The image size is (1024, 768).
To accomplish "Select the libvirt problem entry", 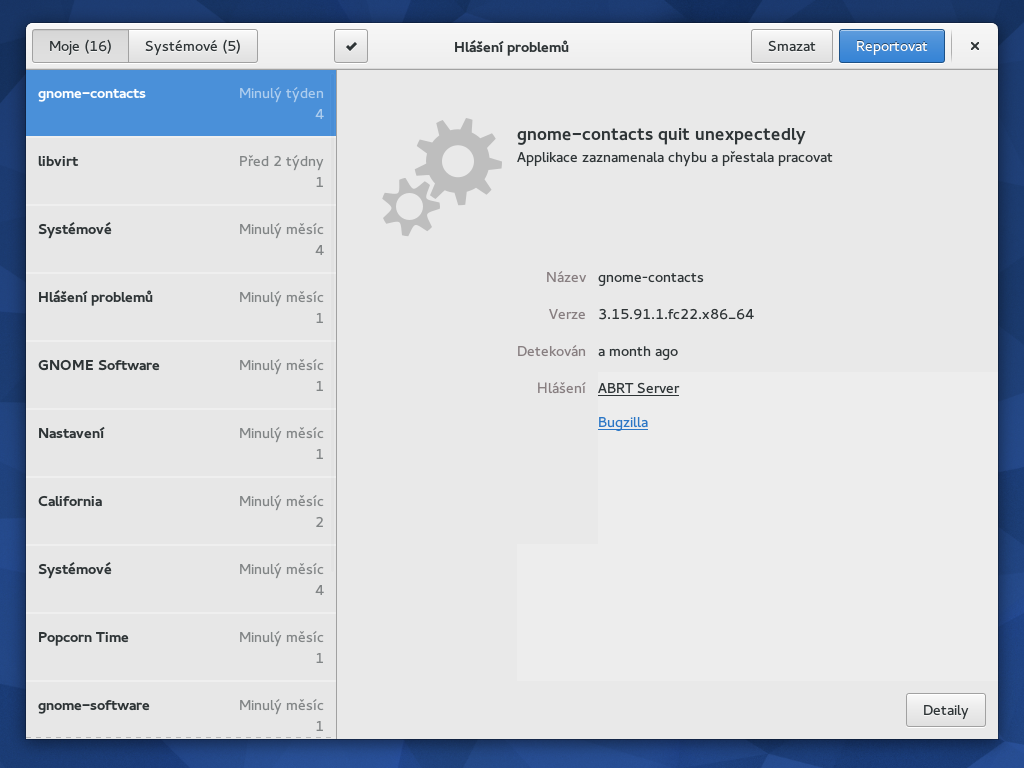I will click(181, 171).
